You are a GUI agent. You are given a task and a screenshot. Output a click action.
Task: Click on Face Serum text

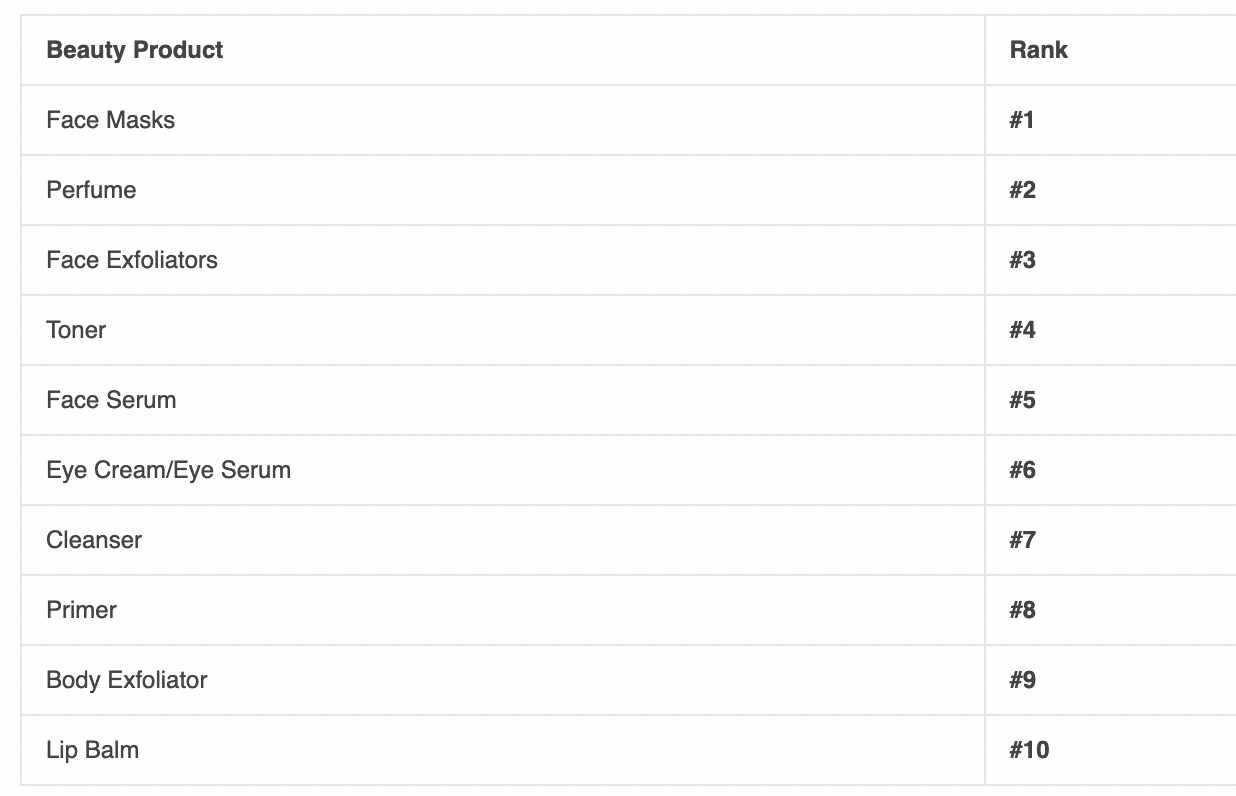[x=111, y=400]
